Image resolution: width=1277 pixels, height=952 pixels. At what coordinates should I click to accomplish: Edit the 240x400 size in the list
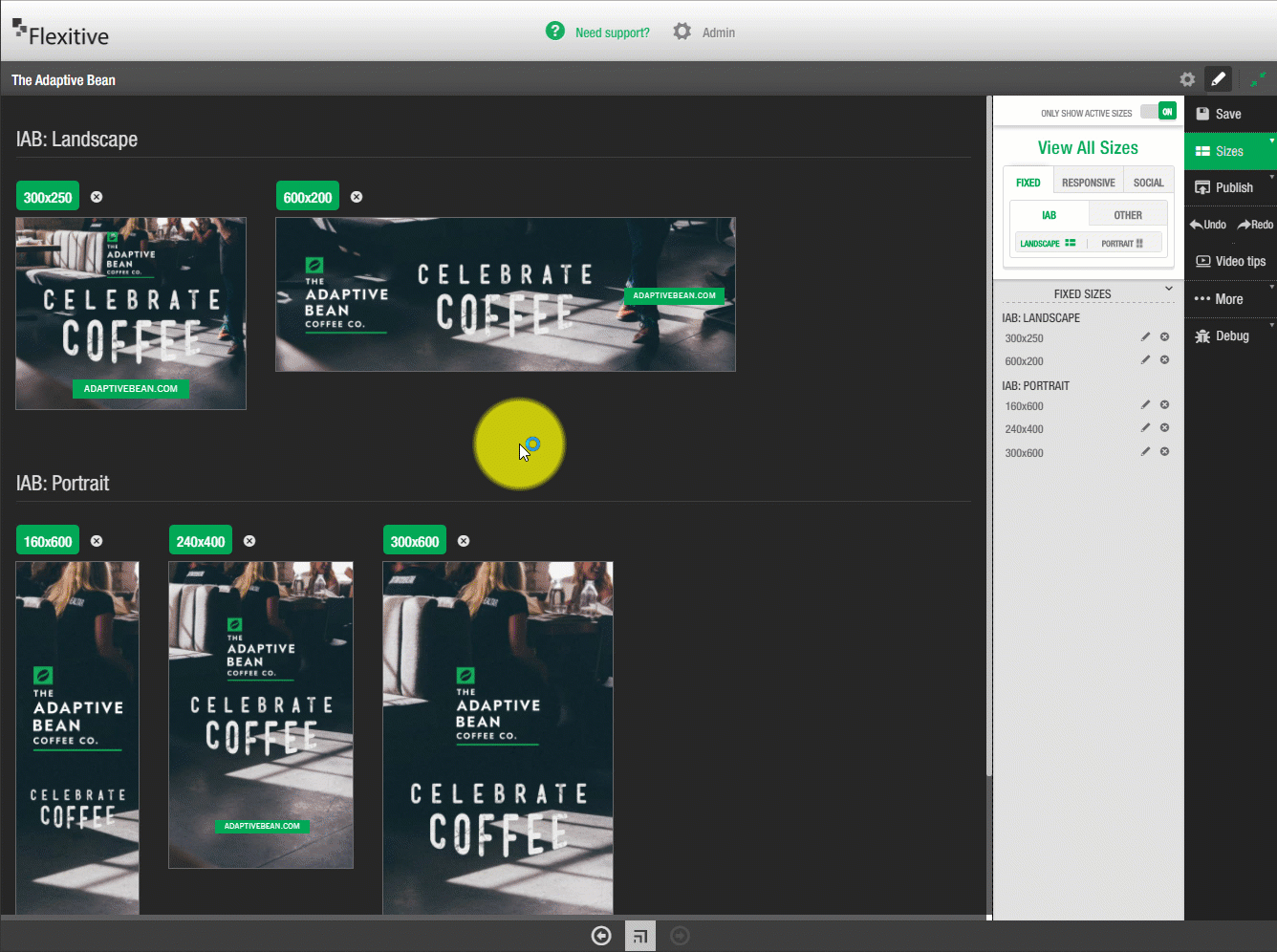pyautogui.click(x=1145, y=428)
